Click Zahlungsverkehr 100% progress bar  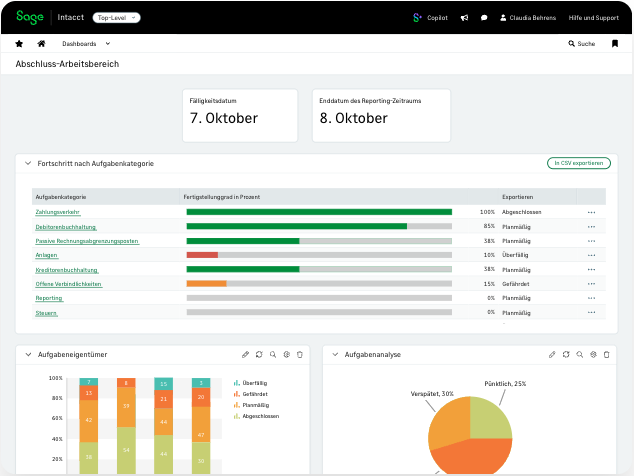(x=319, y=212)
